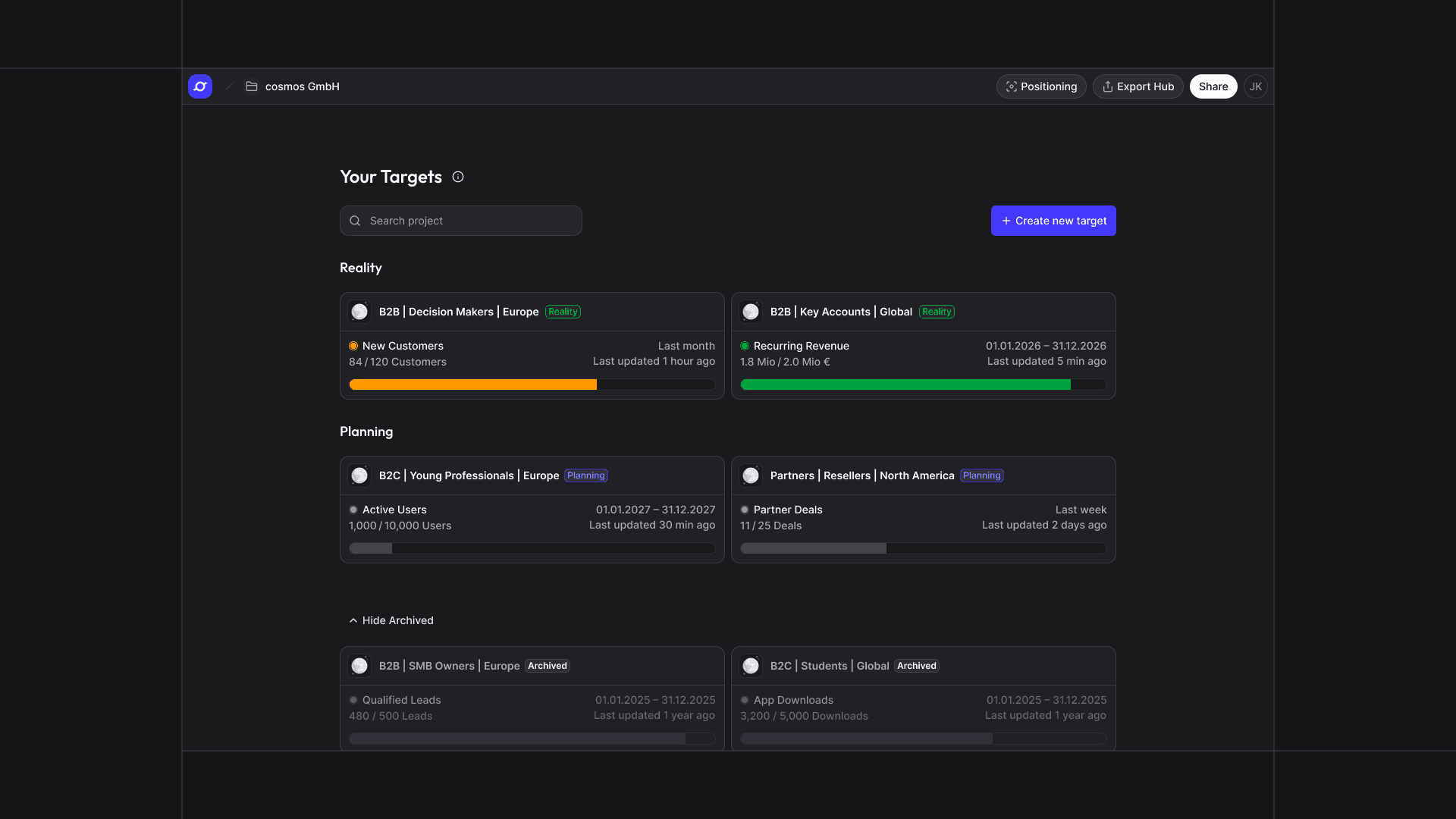Open the B2C Students Global card avatar
This screenshot has width=1456, height=819.
pyautogui.click(x=751, y=666)
